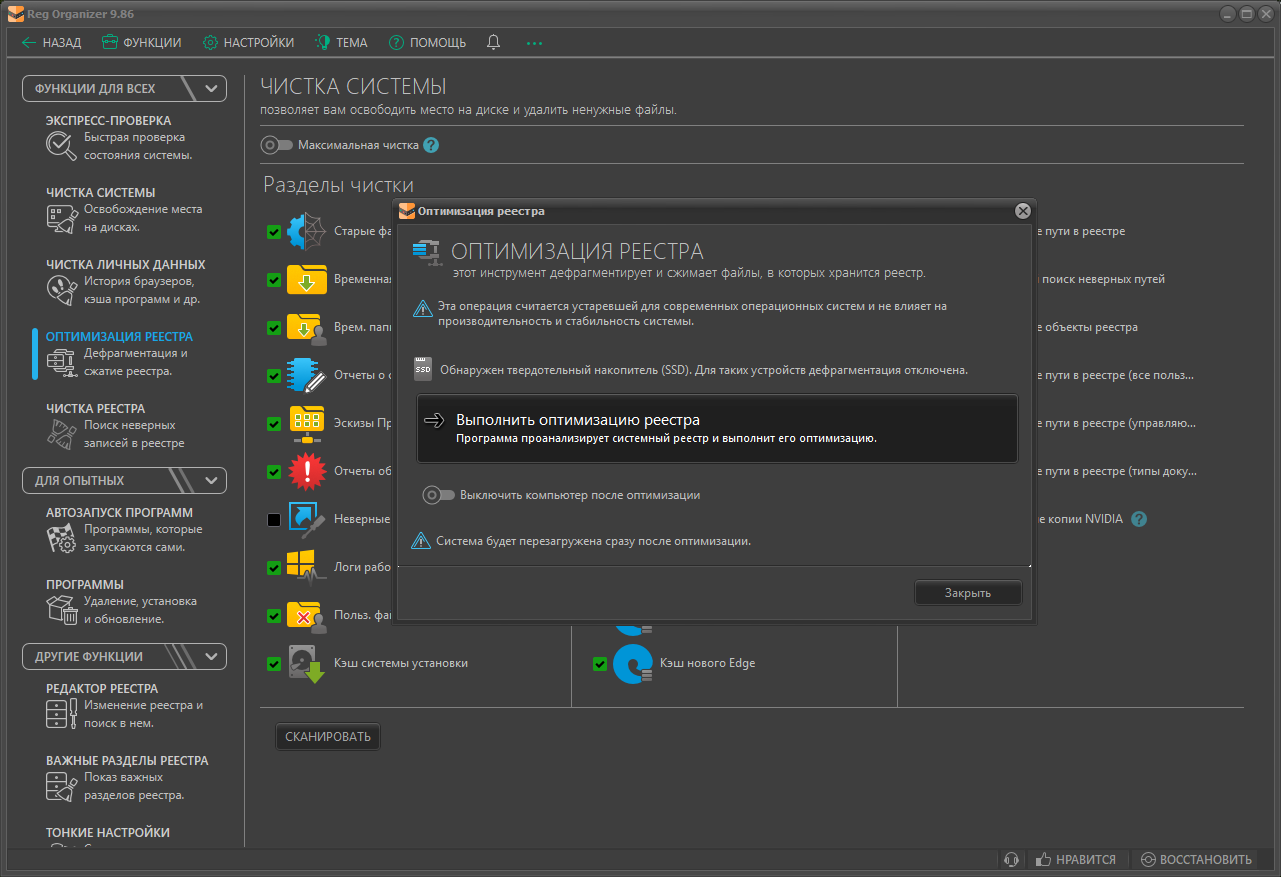Open the Функции menu
The height and width of the screenshot is (877, 1281).
142,43
